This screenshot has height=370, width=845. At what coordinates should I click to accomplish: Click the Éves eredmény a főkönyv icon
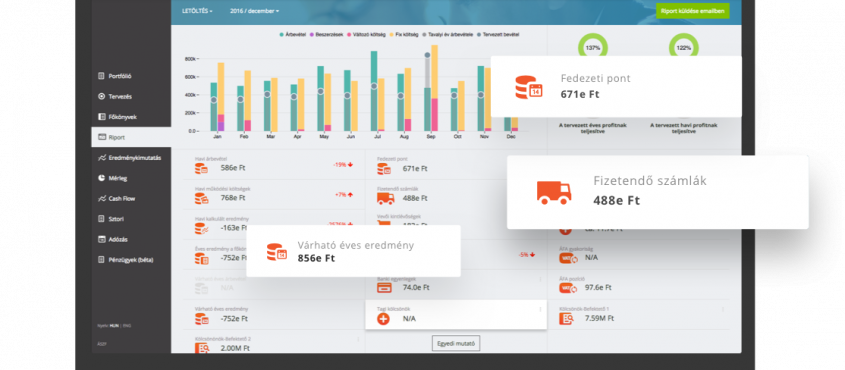202,259
